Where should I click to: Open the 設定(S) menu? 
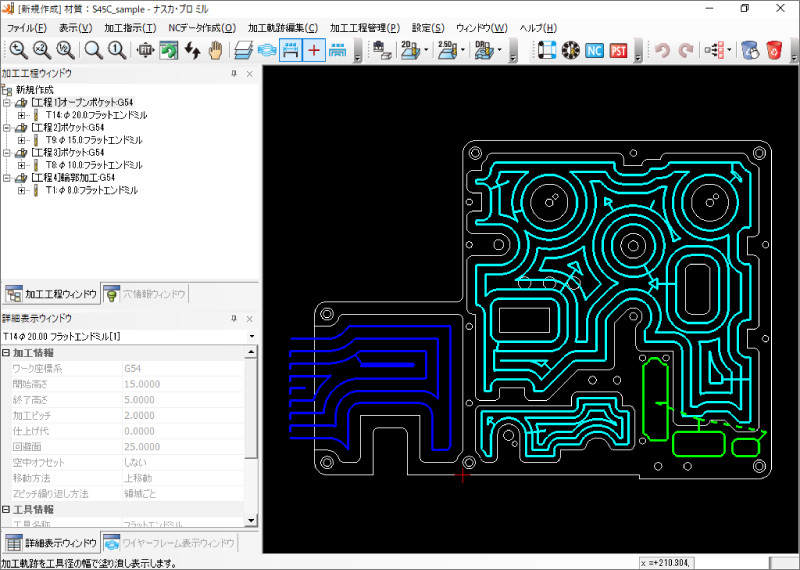coord(428,28)
